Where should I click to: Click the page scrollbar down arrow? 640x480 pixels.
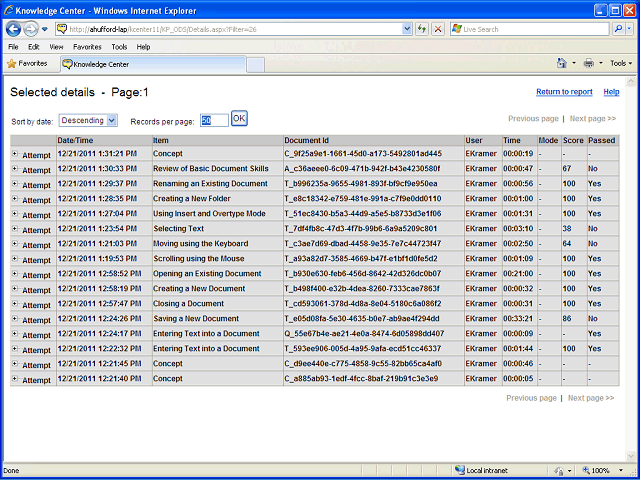631,456
